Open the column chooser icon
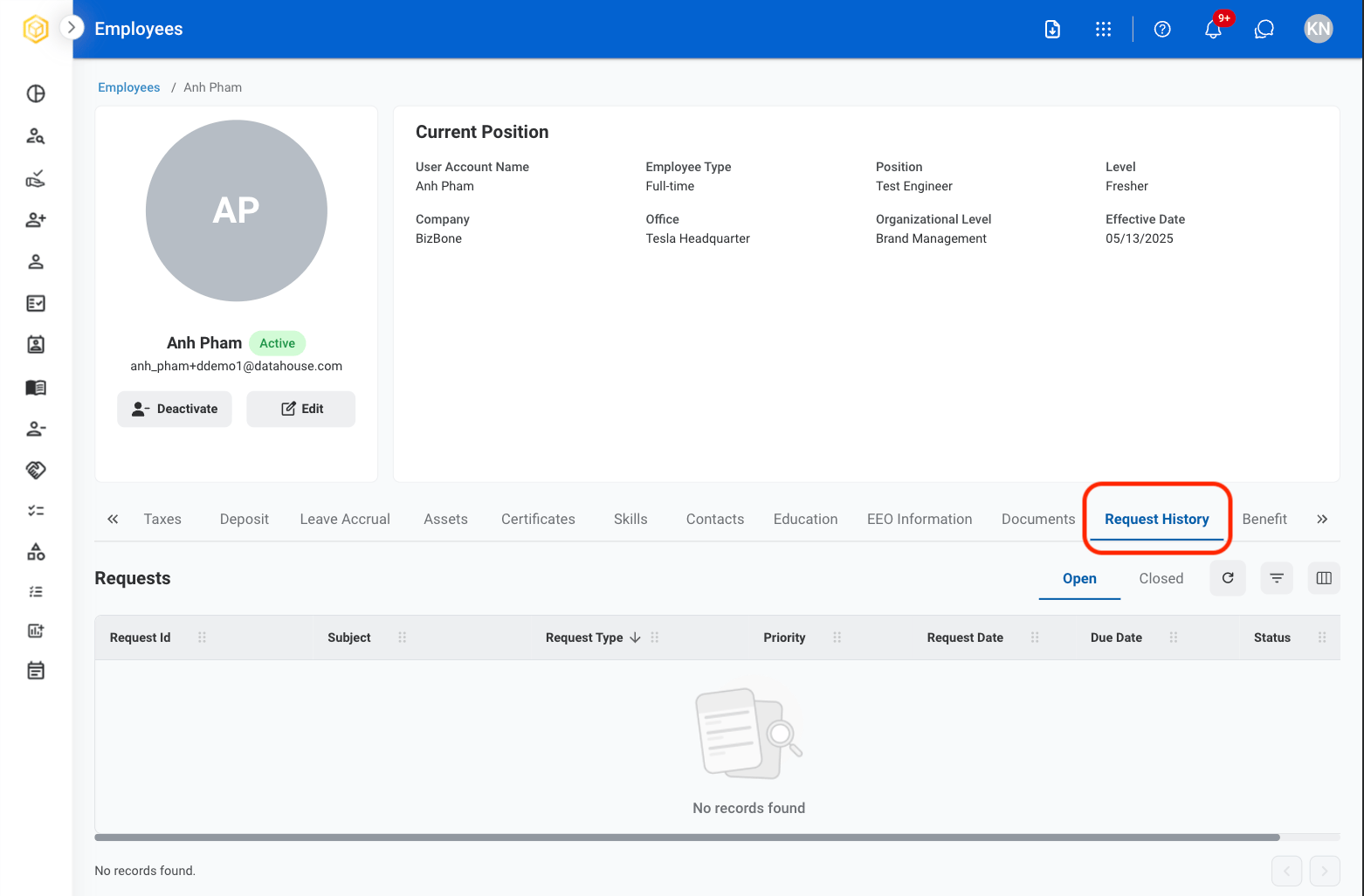The width and height of the screenshot is (1364, 896). [1324, 578]
